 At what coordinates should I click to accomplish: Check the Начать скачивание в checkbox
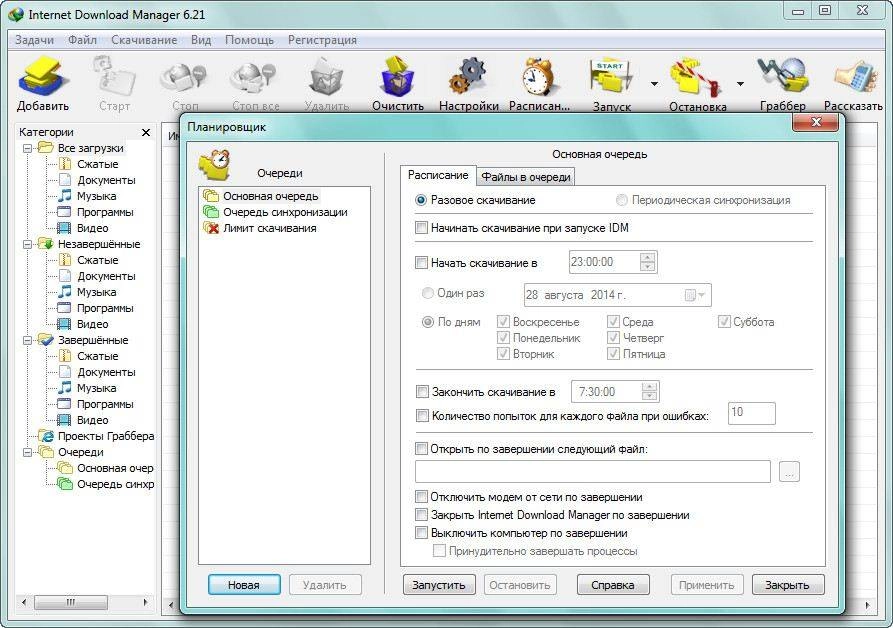(421, 262)
